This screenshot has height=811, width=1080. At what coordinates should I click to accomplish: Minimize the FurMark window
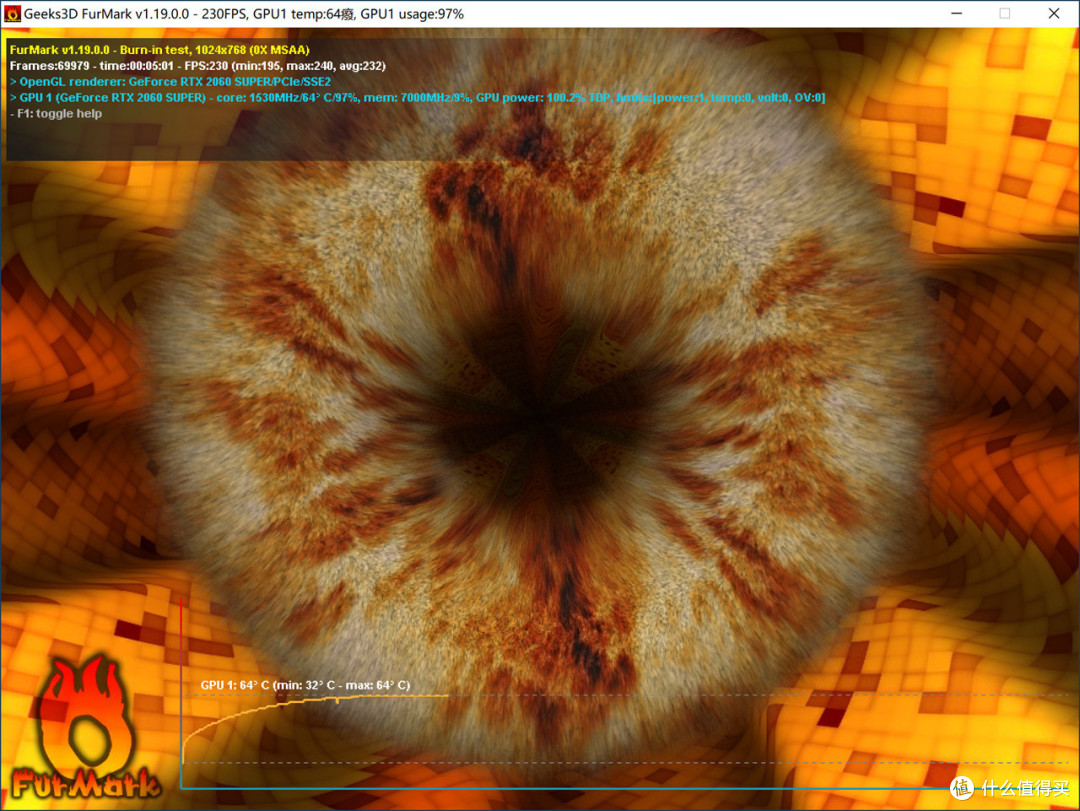957,14
